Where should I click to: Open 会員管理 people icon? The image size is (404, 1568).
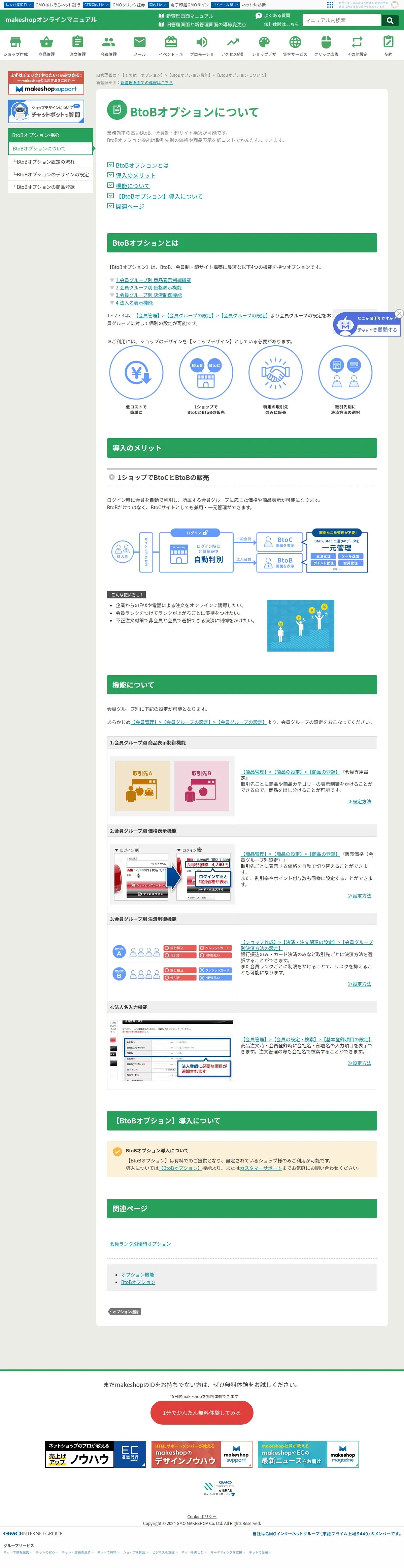[108, 42]
